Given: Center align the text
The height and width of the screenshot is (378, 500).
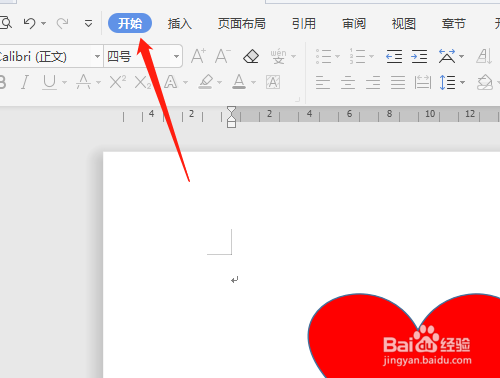Looking at the screenshot, I should click(x=348, y=82).
